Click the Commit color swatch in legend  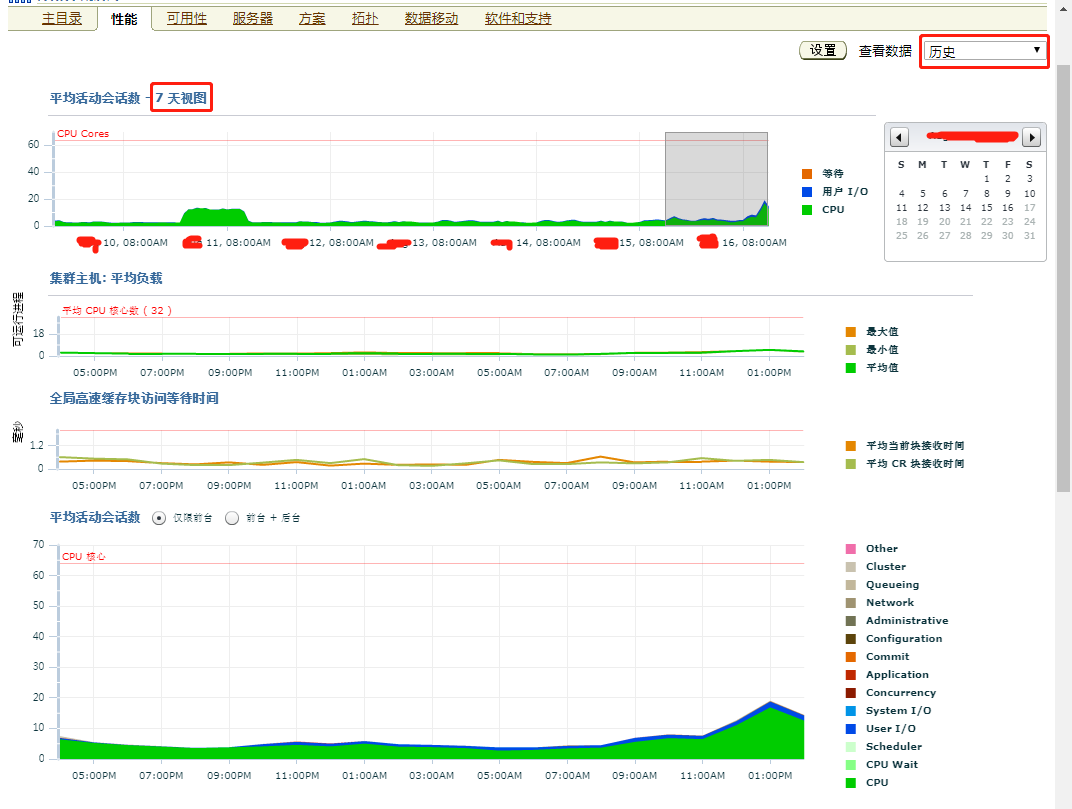click(852, 656)
